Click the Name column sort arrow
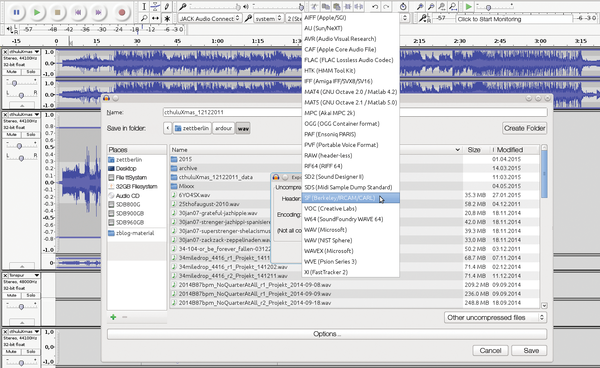The image size is (600, 368). point(457,150)
